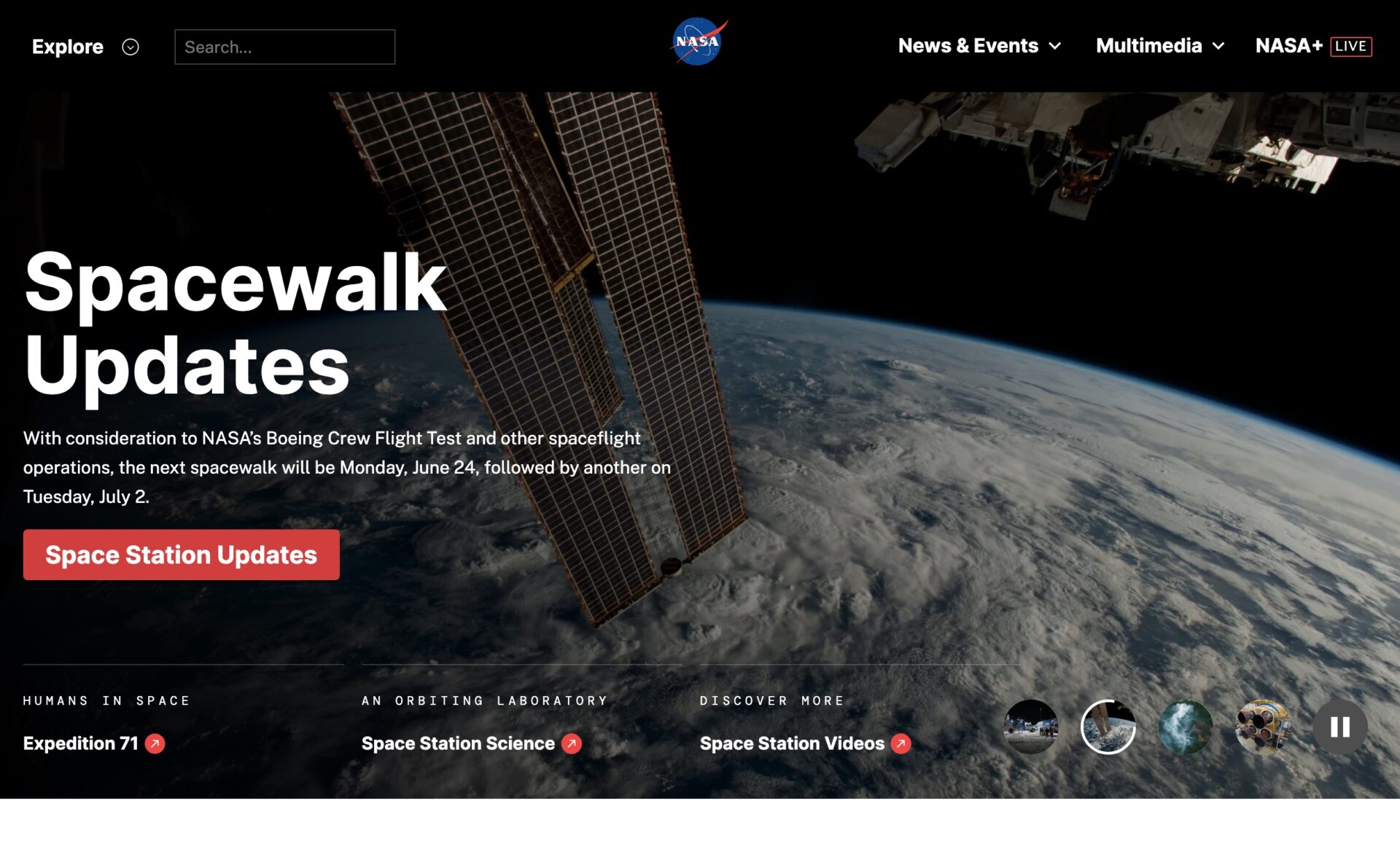The width and height of the screenshot is (1400, 849).
Task: Click the second circular thumbnail image
Action: coord(1108,727)
